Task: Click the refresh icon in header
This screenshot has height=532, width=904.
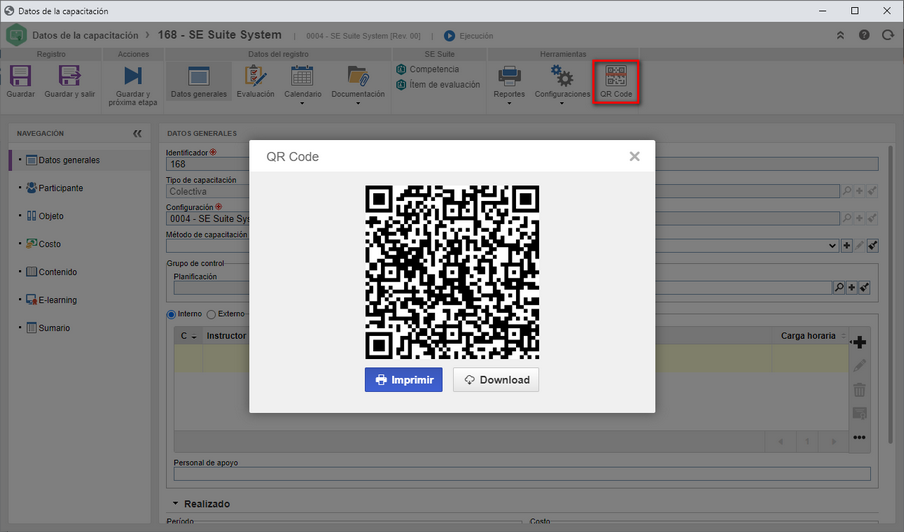Action: click(x=888, y=35)
